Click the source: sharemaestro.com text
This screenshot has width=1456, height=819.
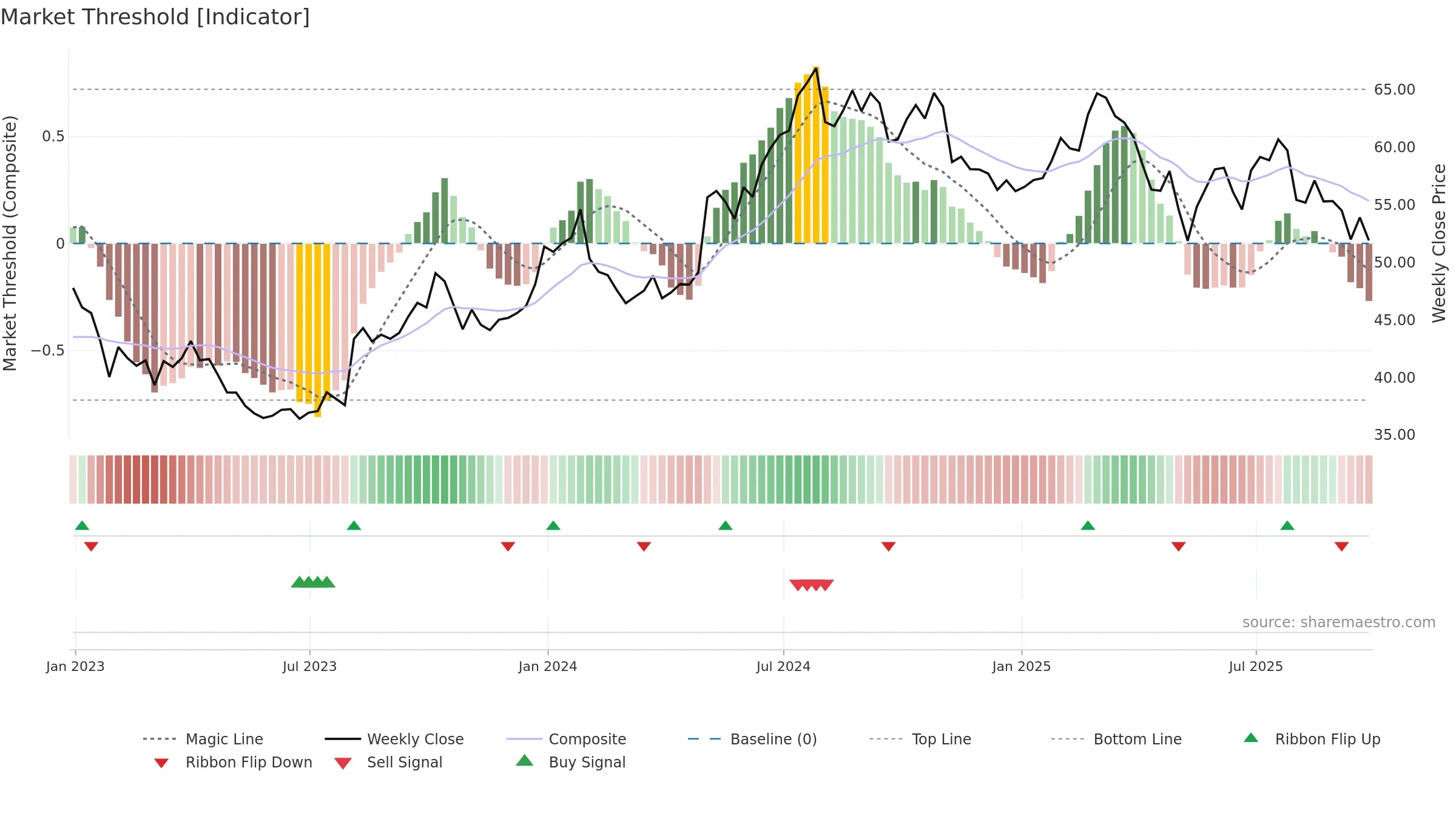tap(1339, 622)
